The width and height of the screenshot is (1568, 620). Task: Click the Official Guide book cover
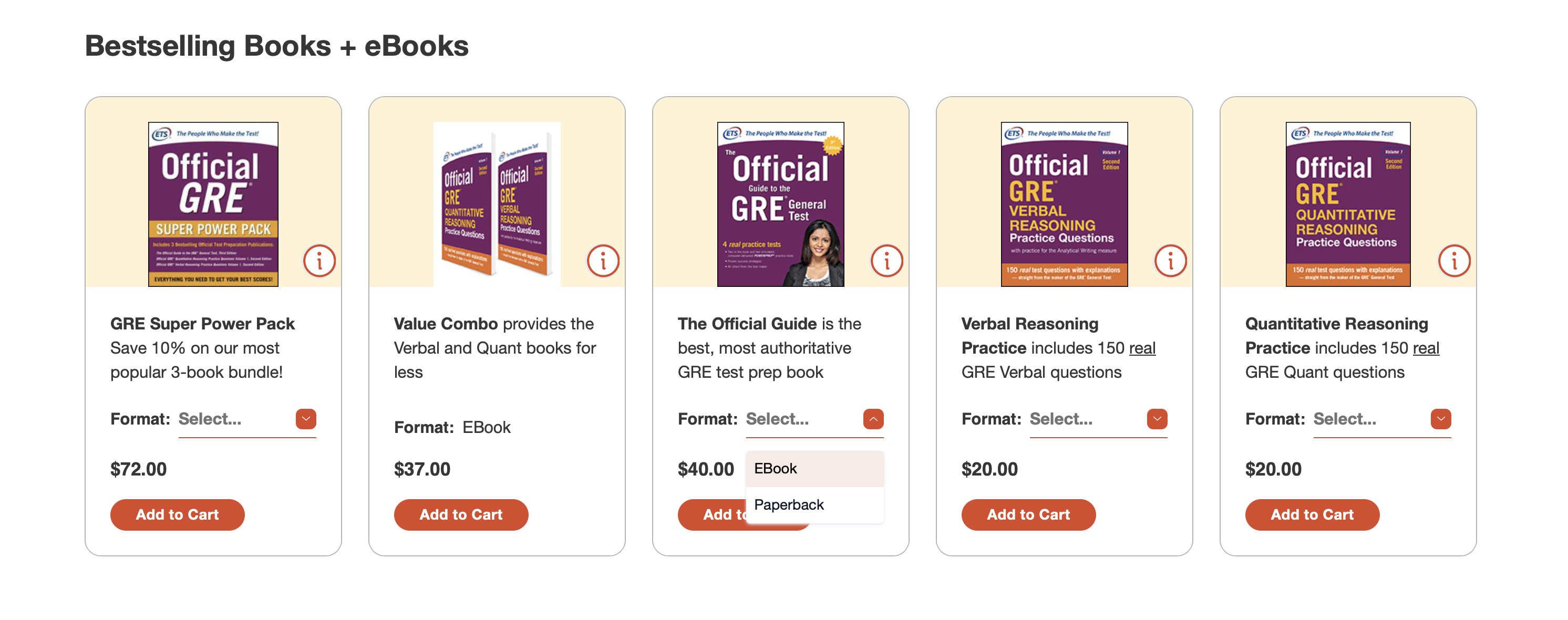[780, 204]
